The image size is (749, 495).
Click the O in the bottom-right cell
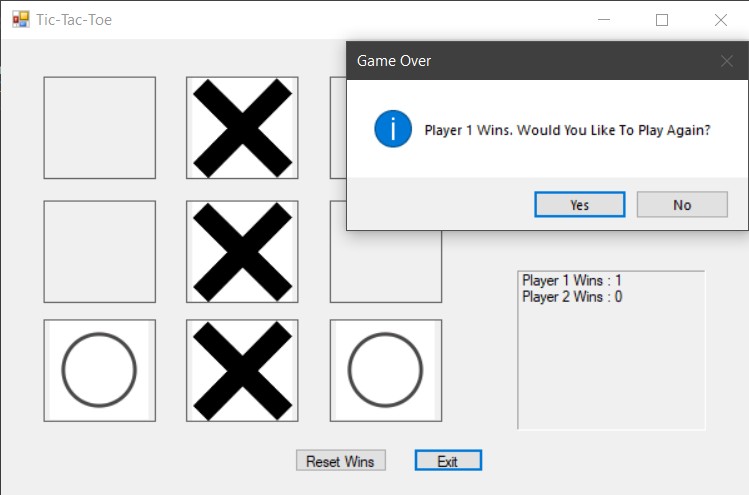pos(386,370)
